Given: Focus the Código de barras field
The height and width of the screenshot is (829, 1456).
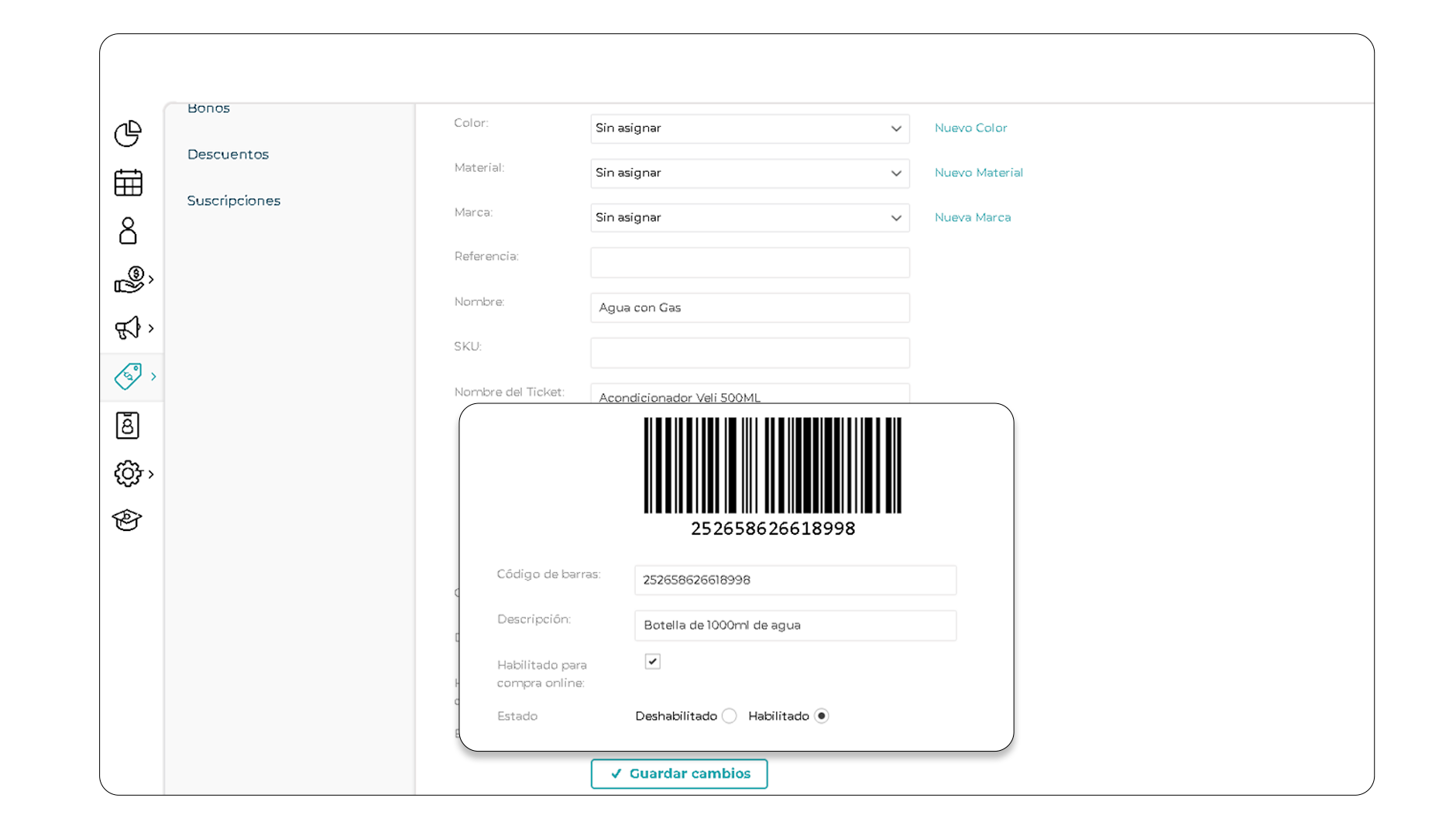Looking at the screenshot, I should 795,581.
